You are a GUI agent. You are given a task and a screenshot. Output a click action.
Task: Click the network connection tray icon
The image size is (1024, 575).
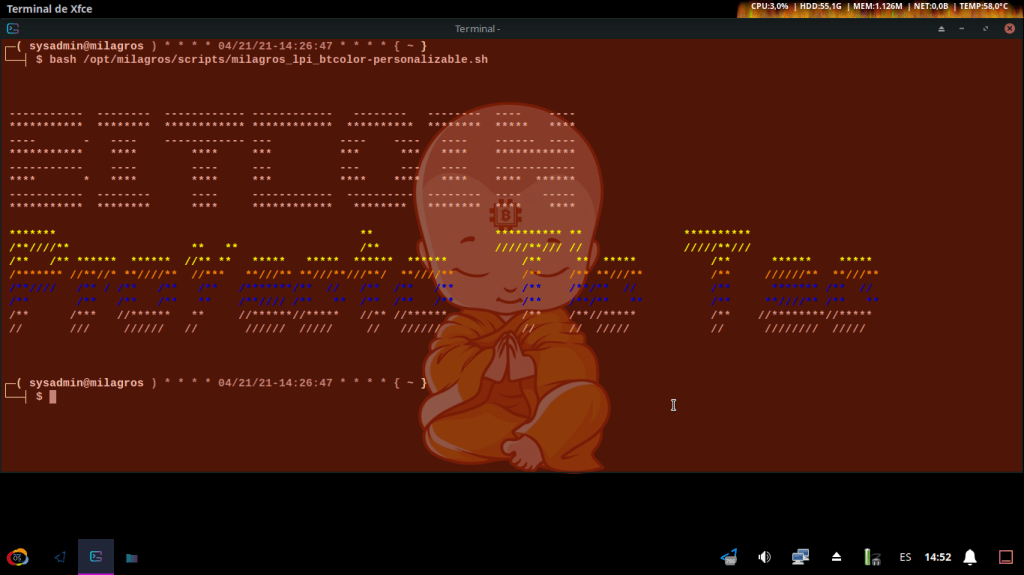pyautogui.click(x=800, y=556)
